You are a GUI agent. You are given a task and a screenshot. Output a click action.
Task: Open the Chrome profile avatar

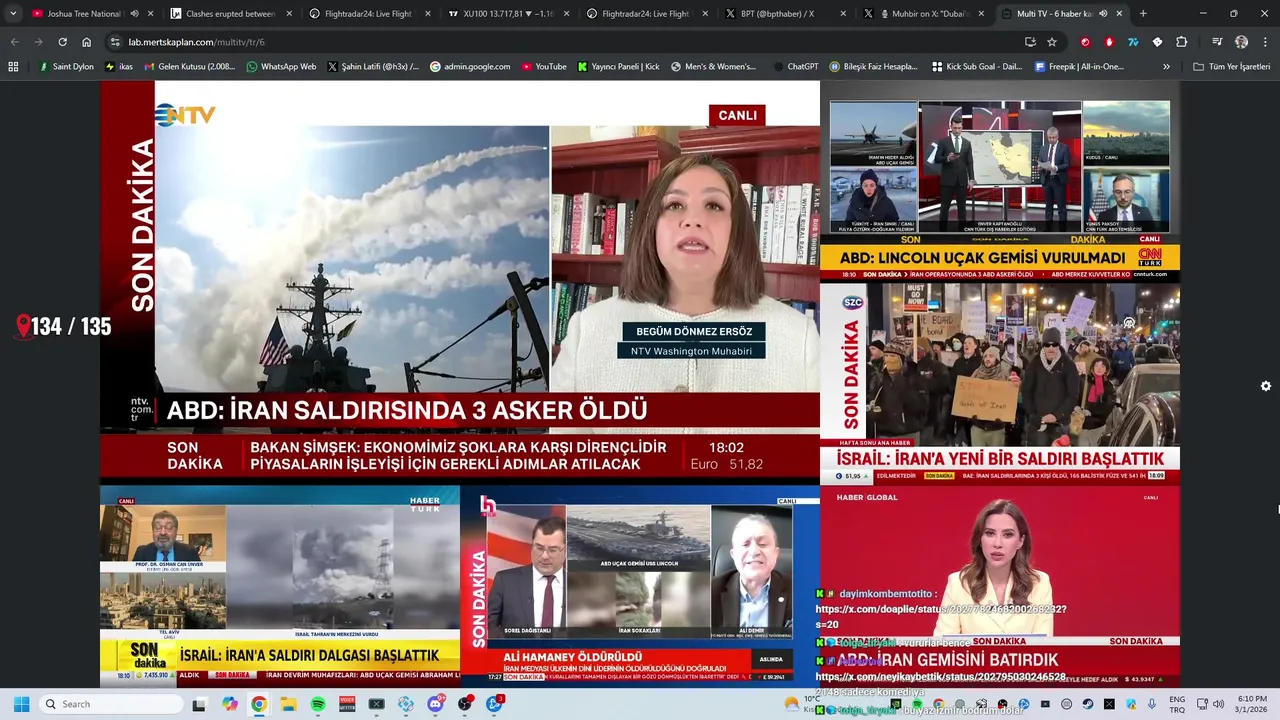click(1241, 42)
